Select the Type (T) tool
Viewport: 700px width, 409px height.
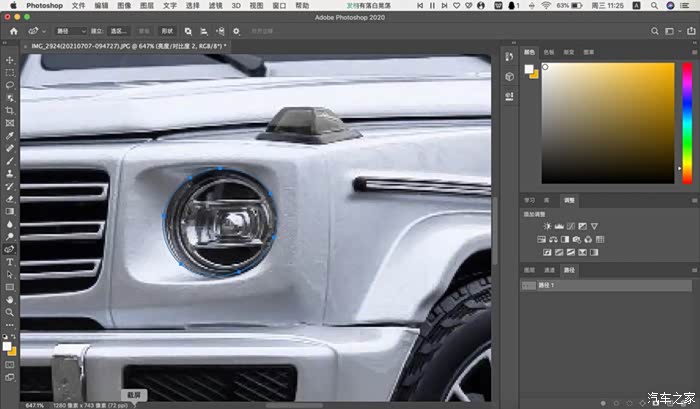point(10,262)
